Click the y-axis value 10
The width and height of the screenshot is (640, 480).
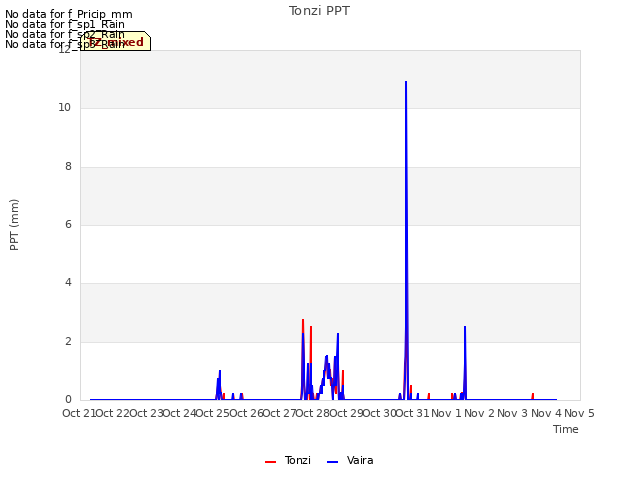click(x=64, y=107)
